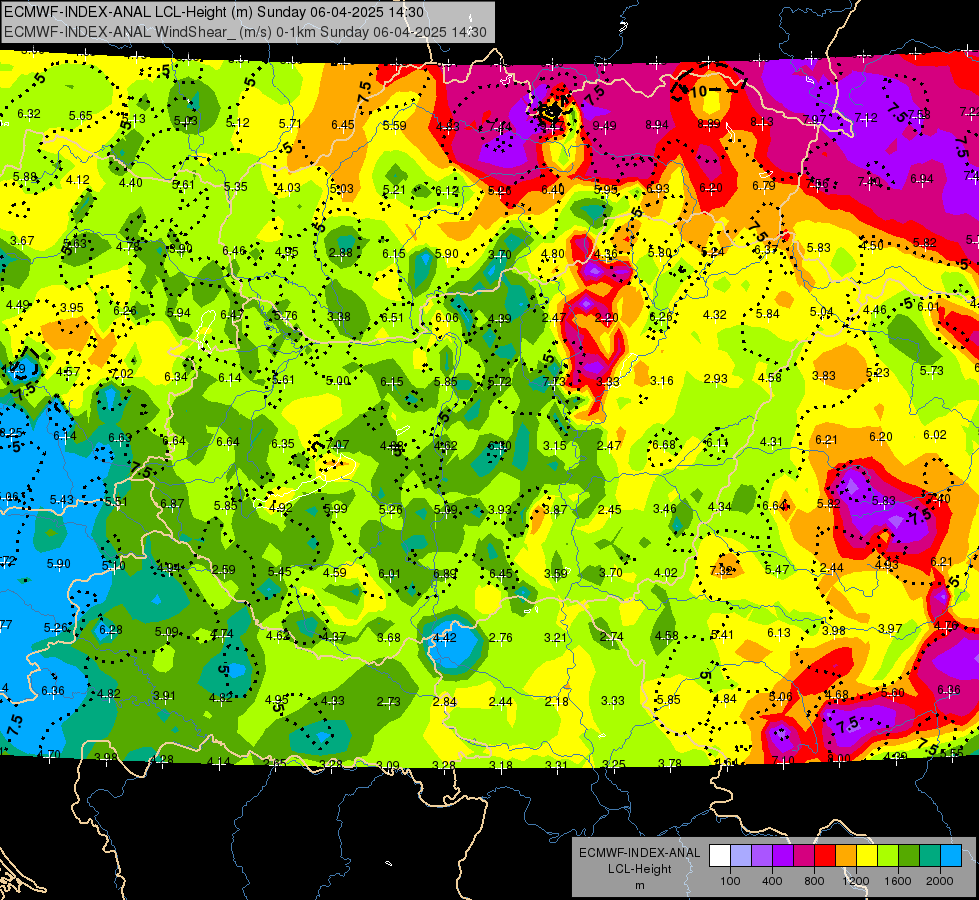Image resolution: width=979 pixels, height=900 pixels.
Task: Click the wind shear value 3.16
Action: (662, 380)
